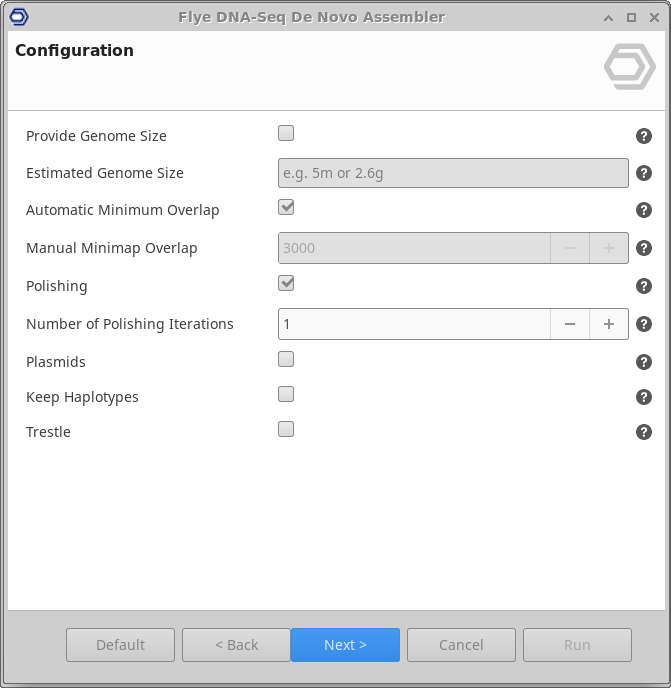
Task: Increase Number of Polishing Iterations with plus
Action: coord(608,324)
